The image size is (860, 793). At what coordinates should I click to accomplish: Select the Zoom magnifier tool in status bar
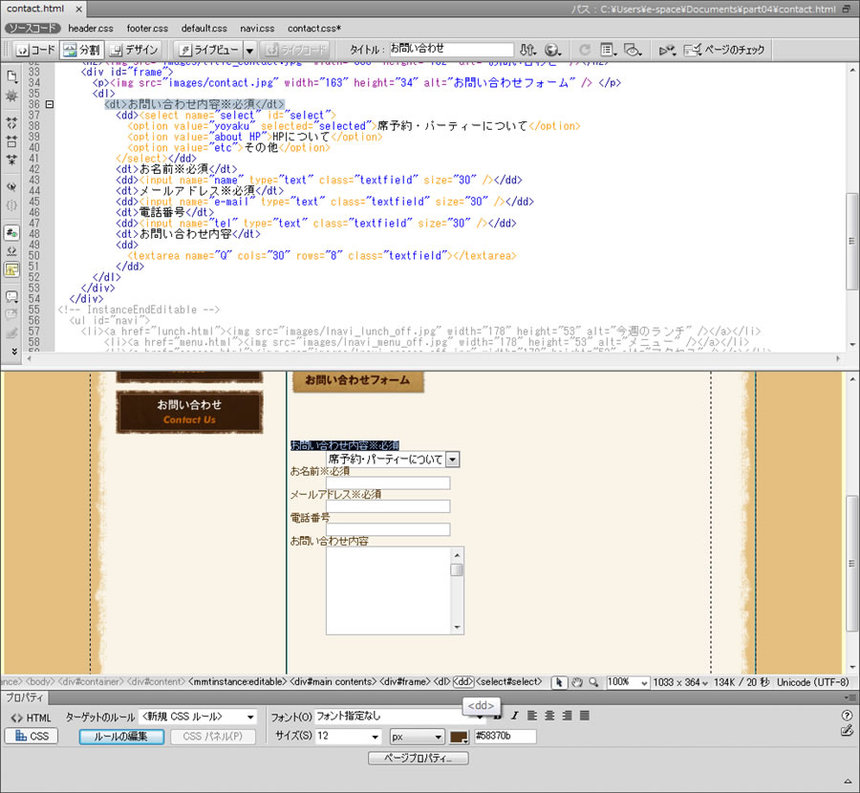pos(593,682)
